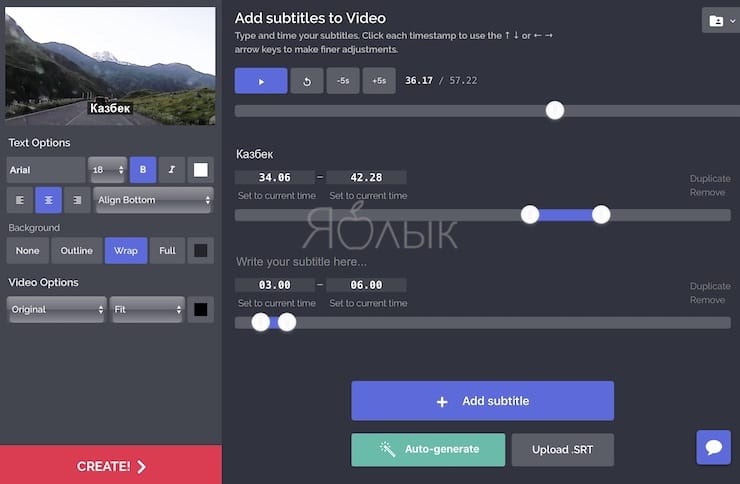Skip back five seconds
Image resolution: width=740 pixels, height=484 pixels.
[x=343, y=81]
